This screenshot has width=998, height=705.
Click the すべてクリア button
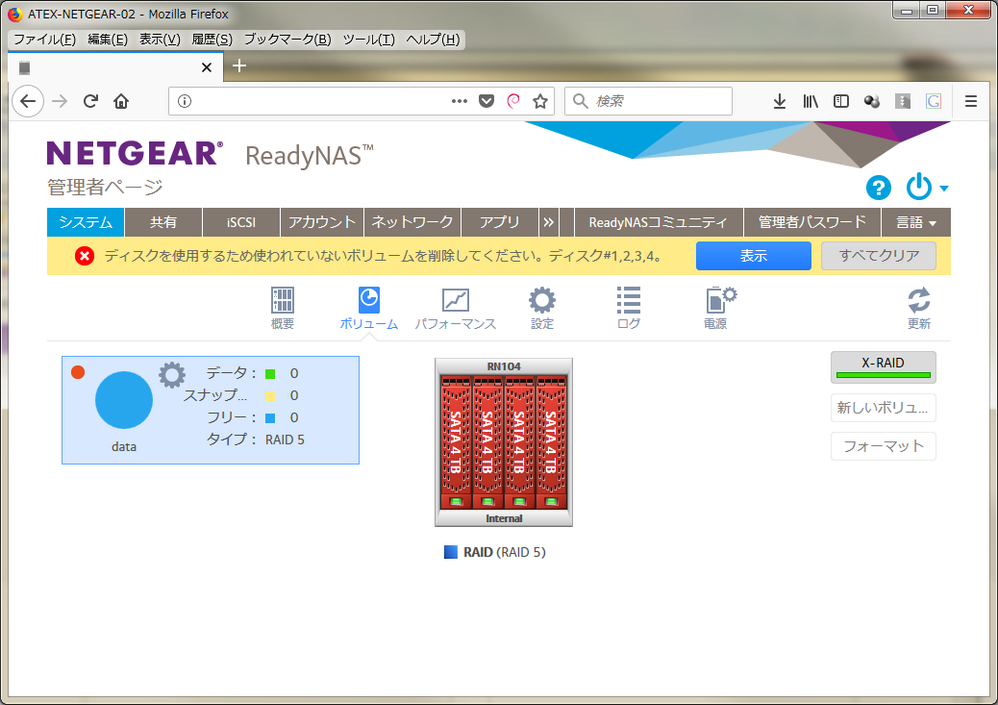pos(878,256)
